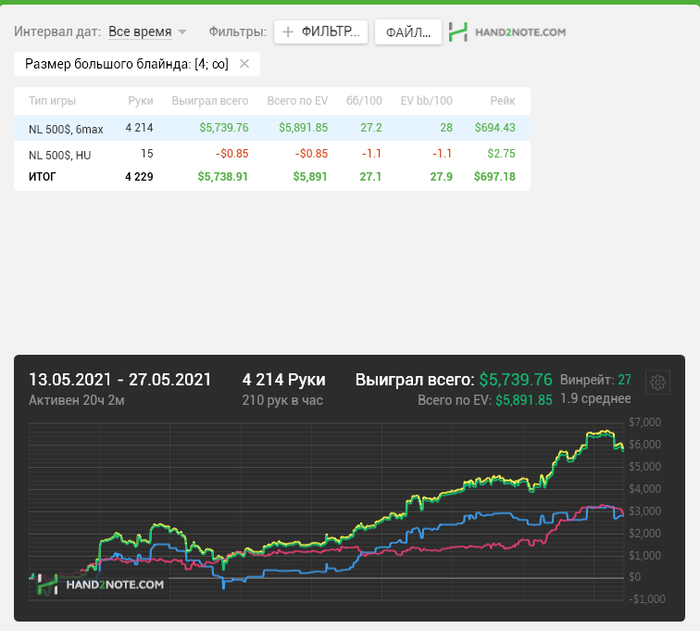This screenshot has height=641, width=700.
Task: Remove the big blind size filter chip
Action: [x=244, y=64]
